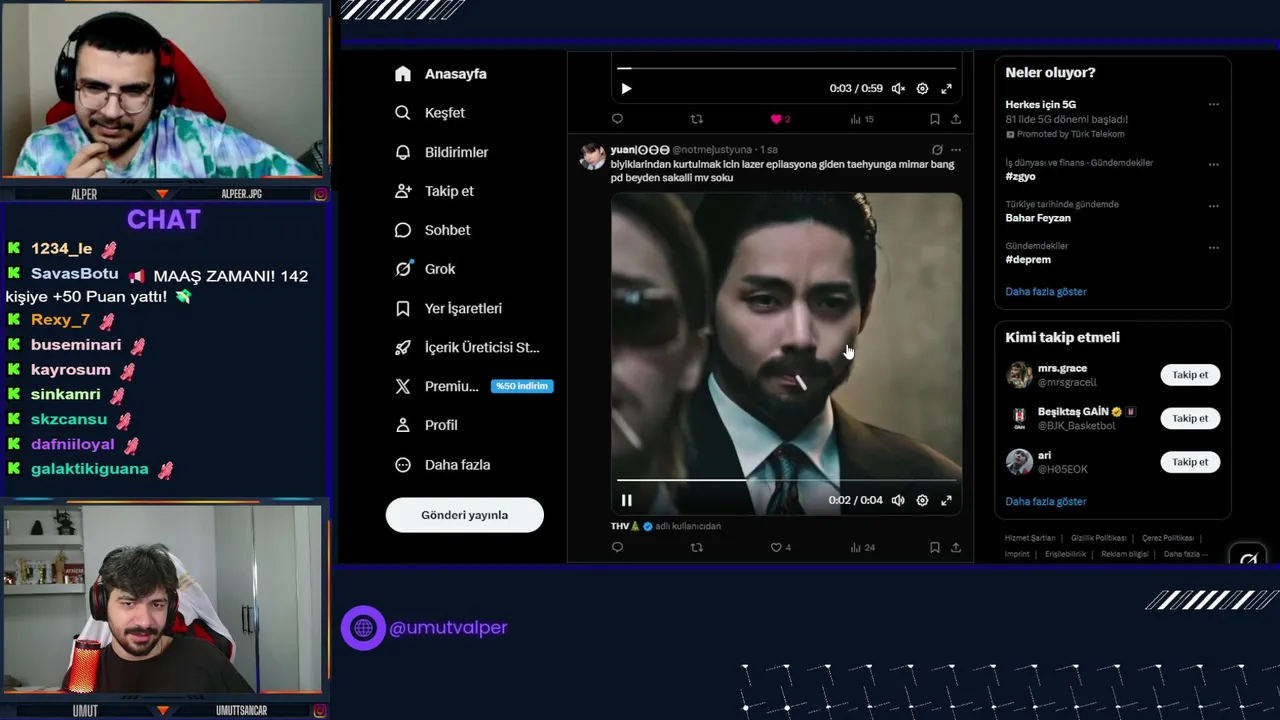Click Grok explain icon on yuan's post

pyautogui.click(x=937, y=150)
